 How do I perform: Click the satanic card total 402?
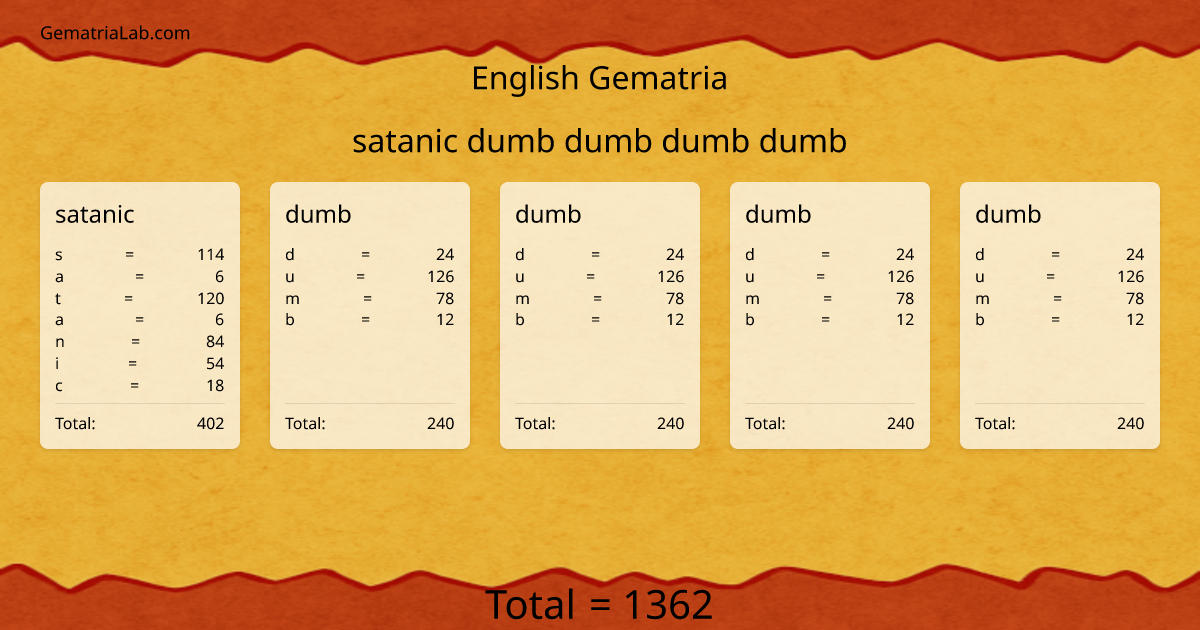[211, 423]
